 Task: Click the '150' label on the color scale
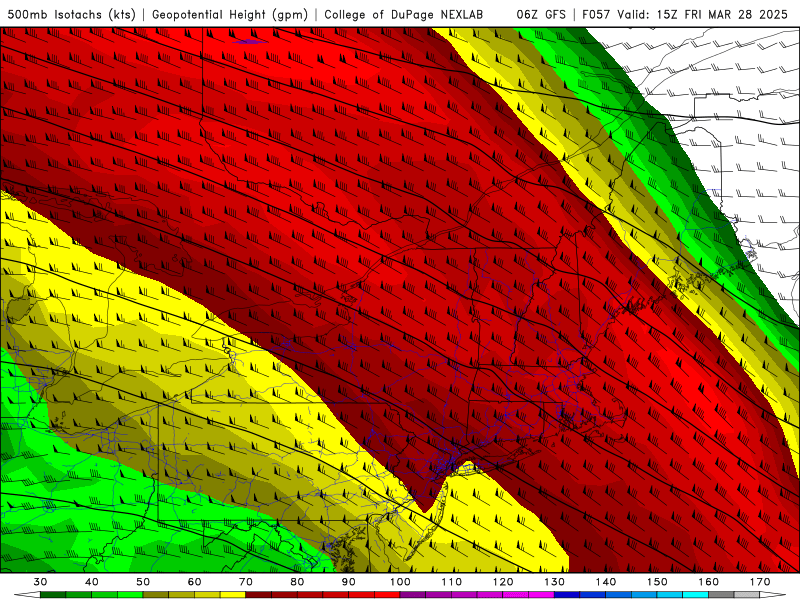[657, 582]
